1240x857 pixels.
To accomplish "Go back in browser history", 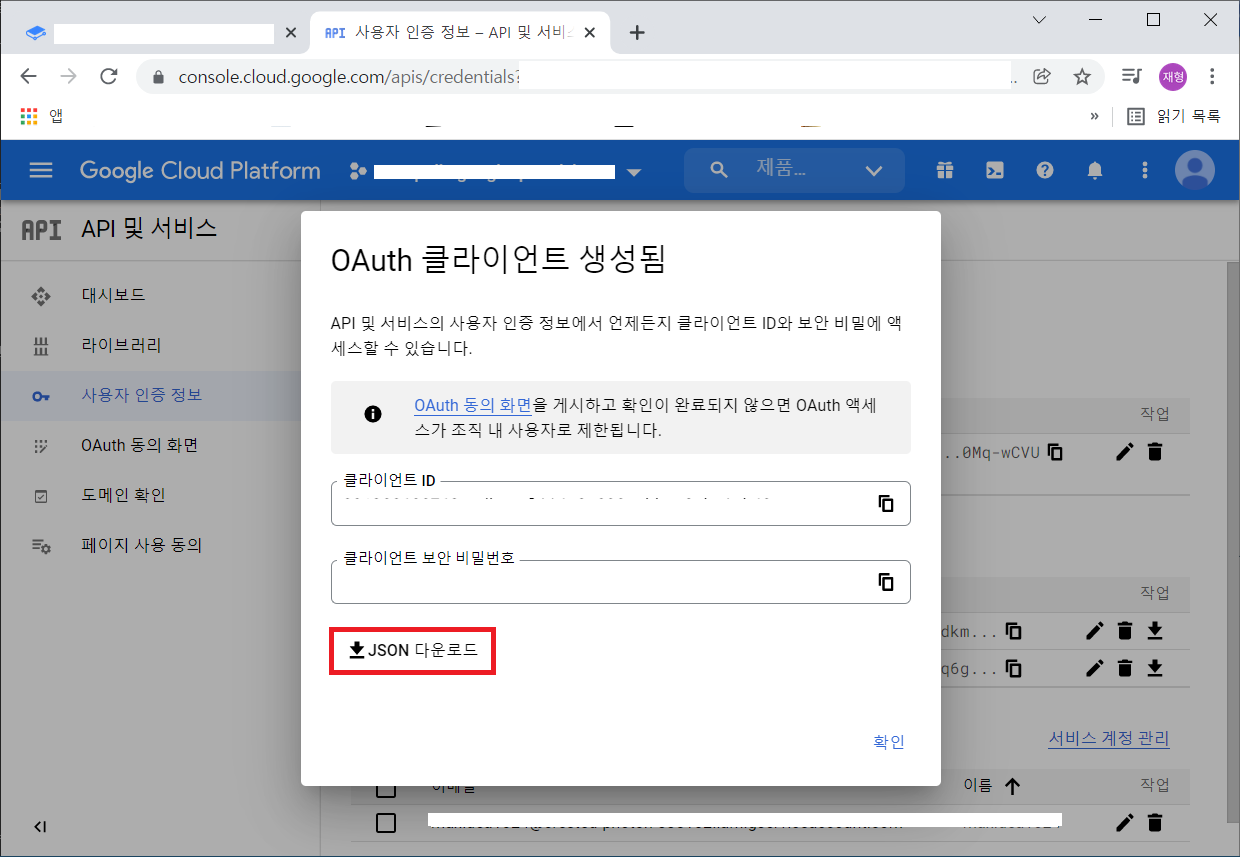I will tap(28, 76).
